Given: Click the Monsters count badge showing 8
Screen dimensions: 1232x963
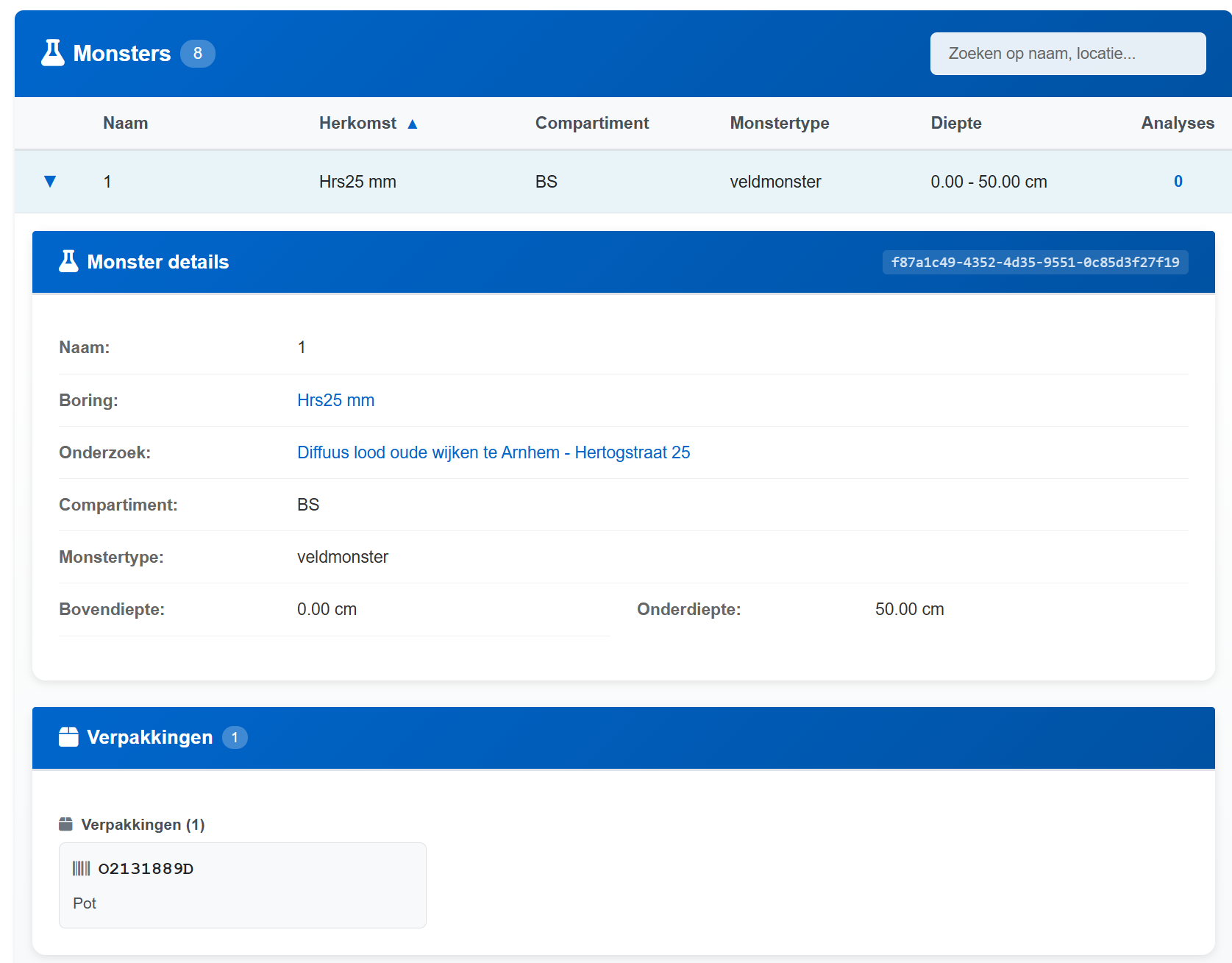Looking at the screenshot, I should click(197, 54).
